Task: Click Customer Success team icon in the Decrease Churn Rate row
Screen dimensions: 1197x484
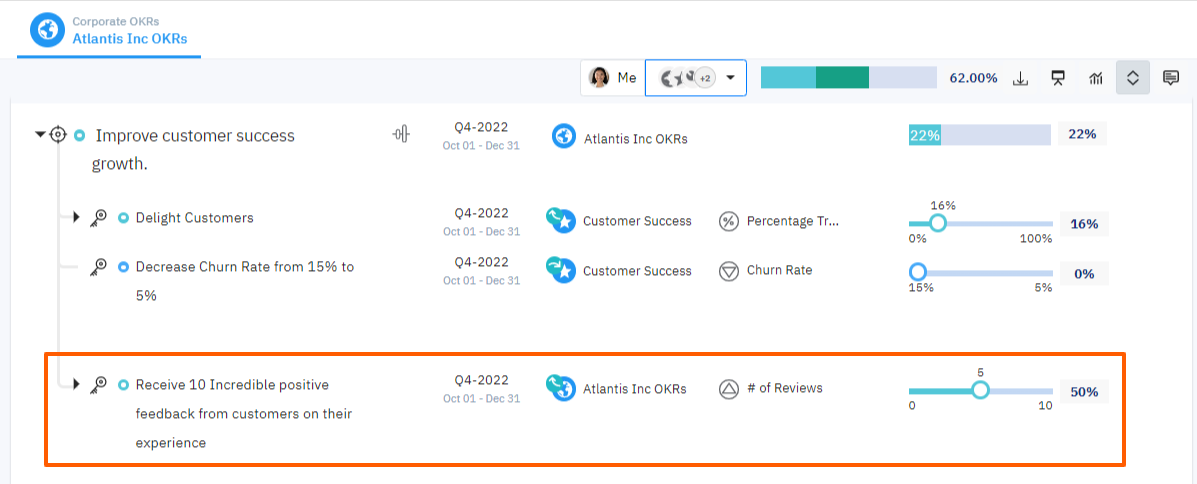Action: click(560, 269)
